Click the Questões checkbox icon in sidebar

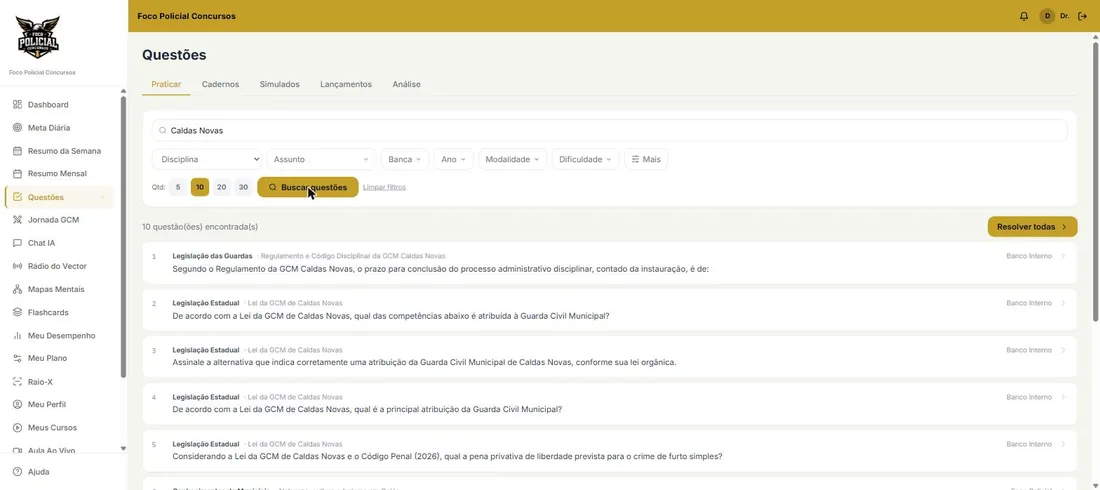pos(18,197)
